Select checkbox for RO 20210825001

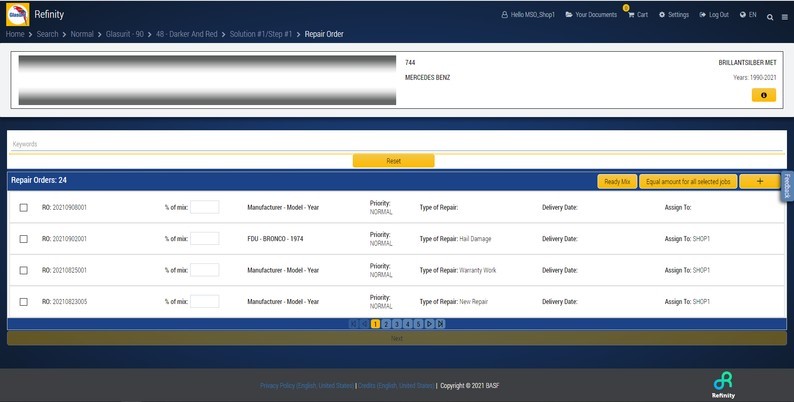[x=24, y=270]
